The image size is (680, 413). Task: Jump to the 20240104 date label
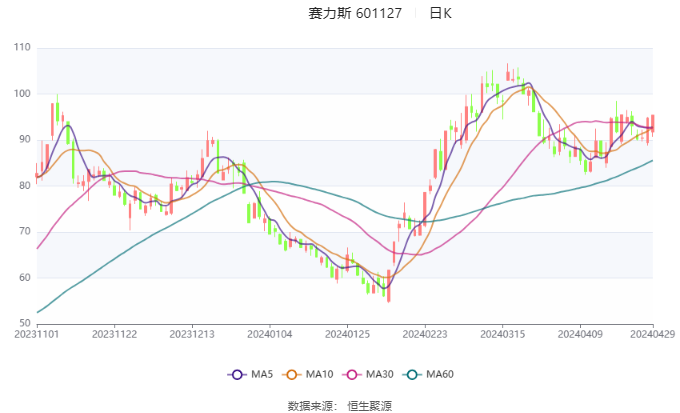pyautogui.click(x=270, y=335)
